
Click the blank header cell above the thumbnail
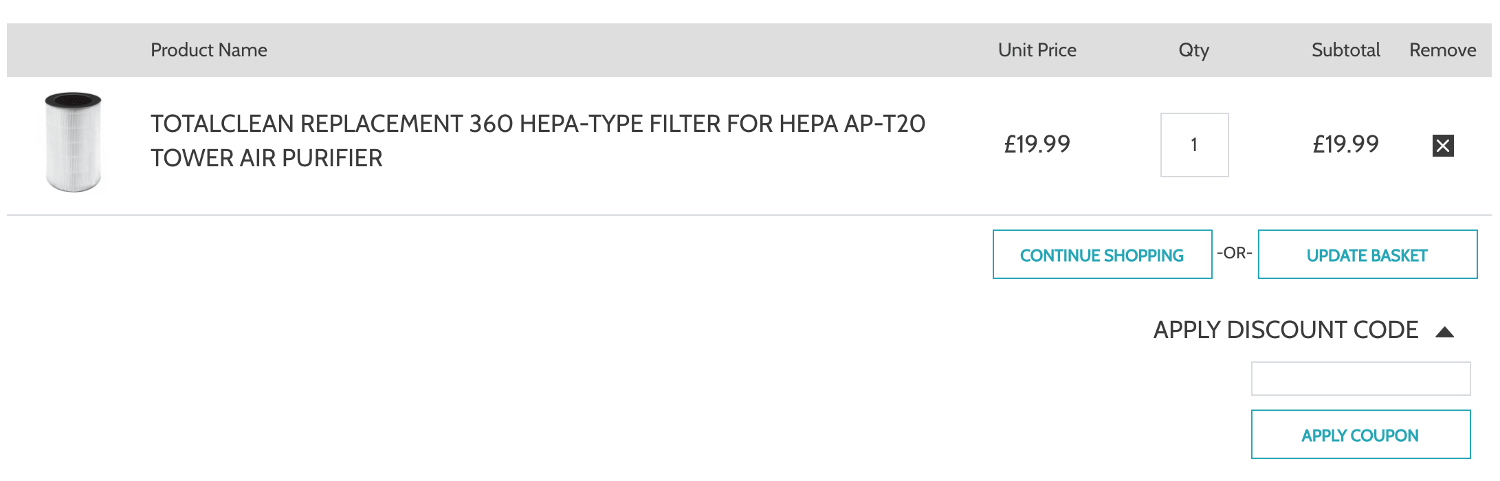73,50
